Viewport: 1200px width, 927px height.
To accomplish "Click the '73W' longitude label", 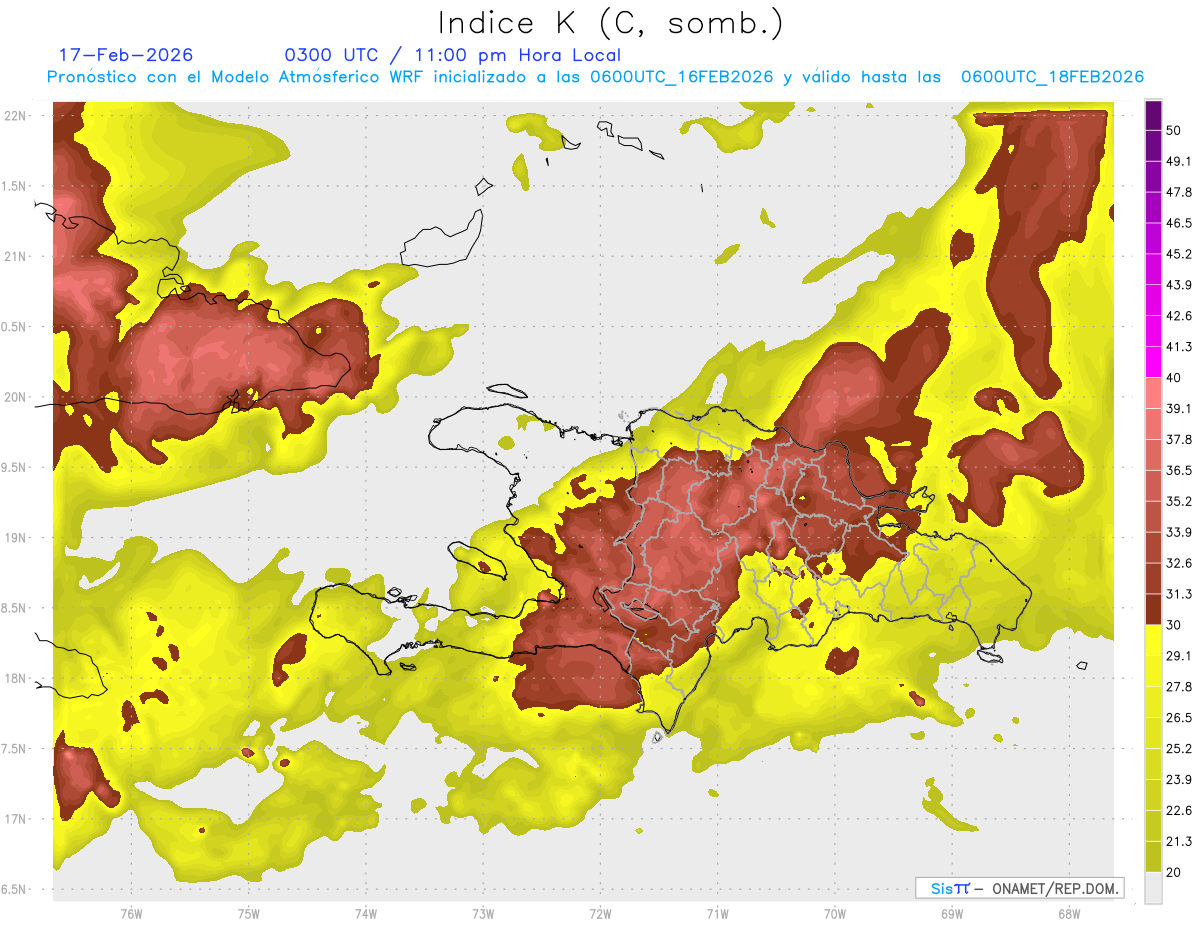I will click(x=483, y=913).
